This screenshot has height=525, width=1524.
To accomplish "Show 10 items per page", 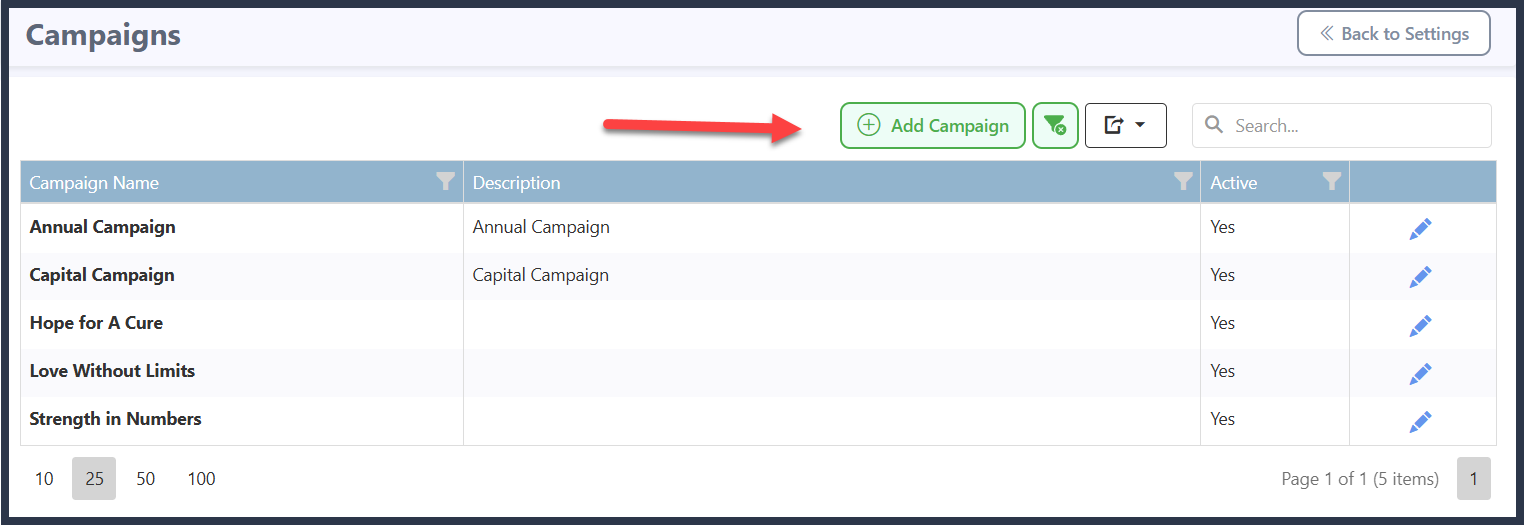I will 44,479.
